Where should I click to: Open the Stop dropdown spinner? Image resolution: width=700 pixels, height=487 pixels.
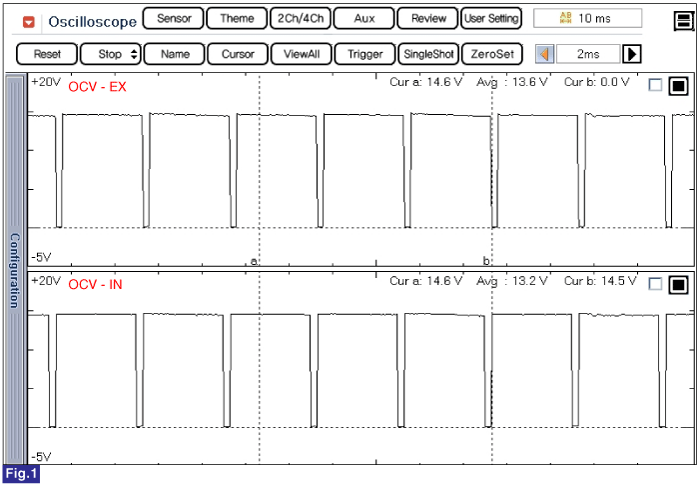click(x=134, y=54)
